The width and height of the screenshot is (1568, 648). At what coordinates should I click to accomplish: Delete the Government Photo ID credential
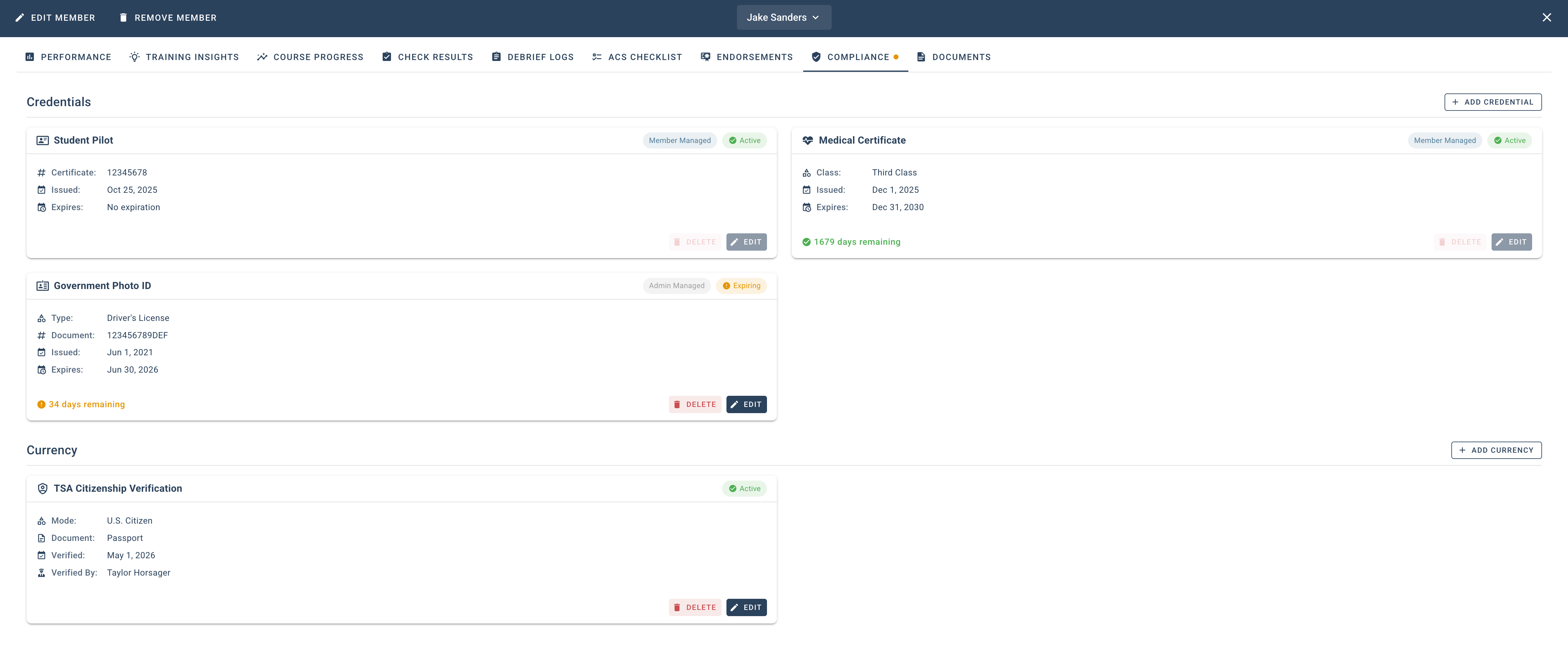click(x=695, y=404)
